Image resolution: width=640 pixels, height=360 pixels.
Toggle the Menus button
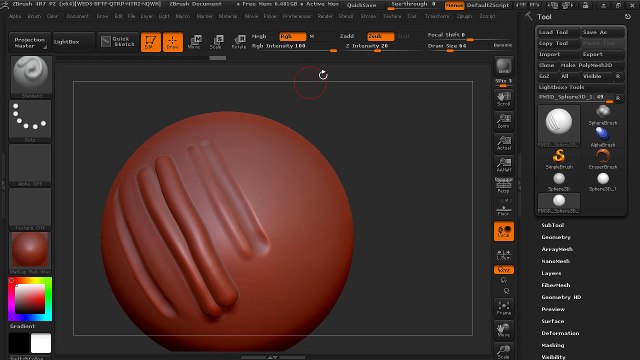pos(454,5)
